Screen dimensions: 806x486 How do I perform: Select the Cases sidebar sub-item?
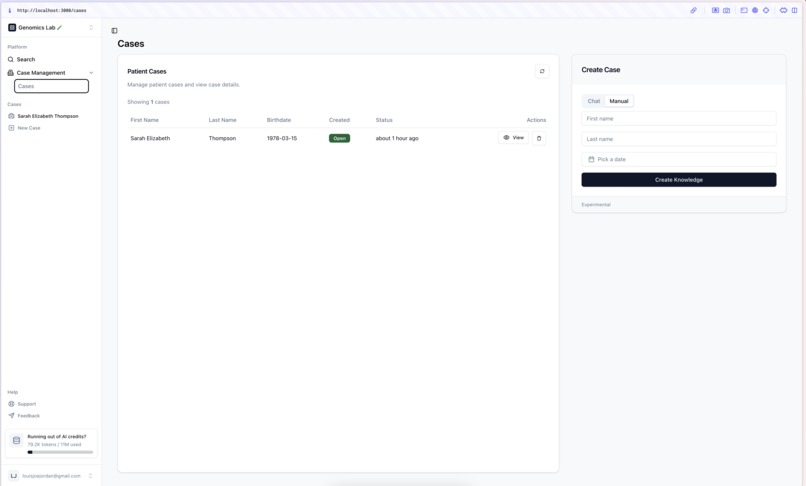51,86
